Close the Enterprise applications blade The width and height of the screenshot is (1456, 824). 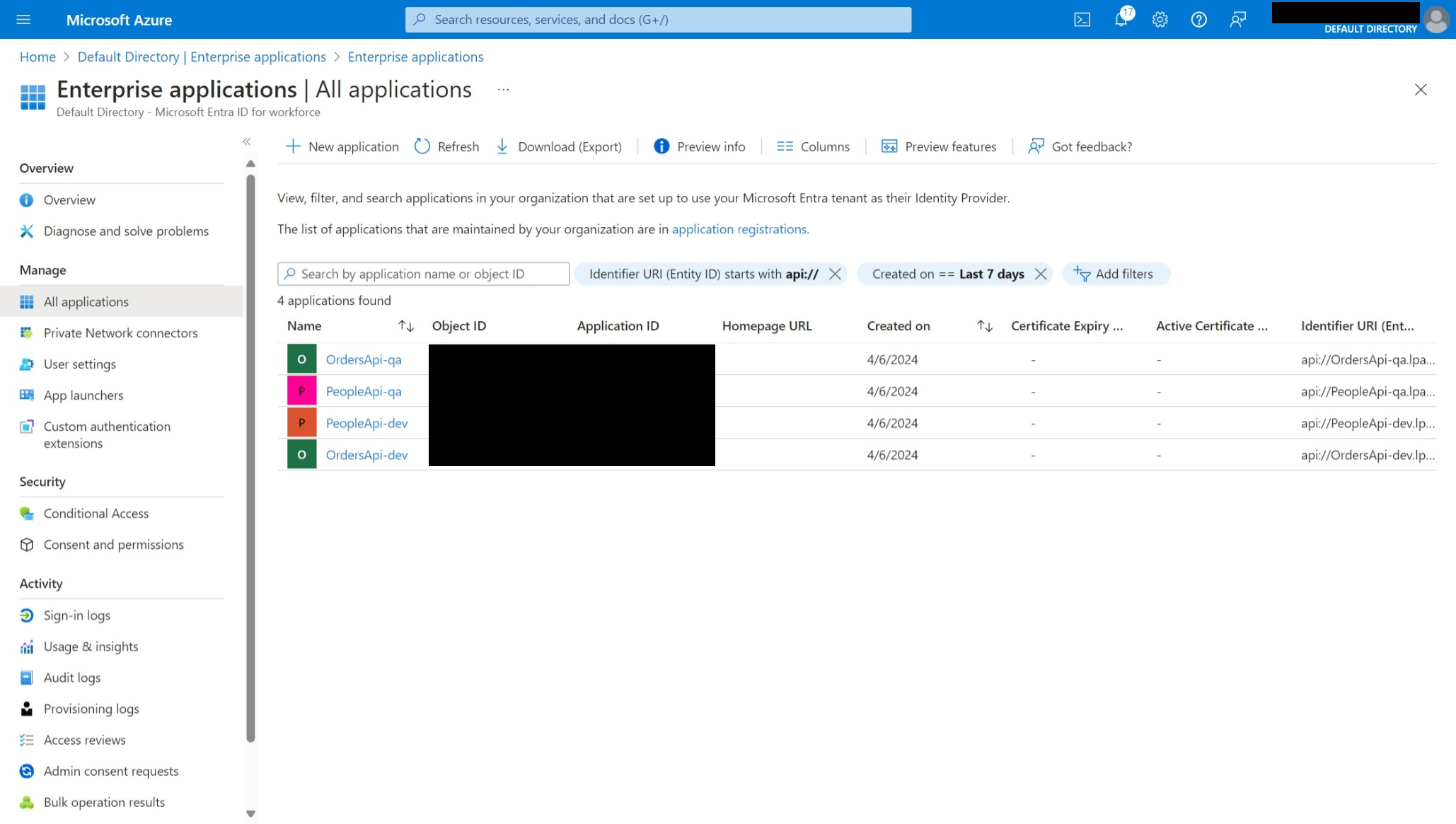coord(1420,90)
